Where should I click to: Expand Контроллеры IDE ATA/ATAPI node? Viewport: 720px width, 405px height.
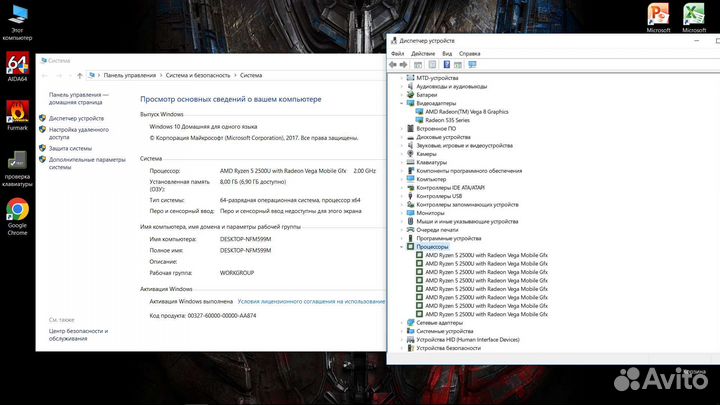coord(402,188)
